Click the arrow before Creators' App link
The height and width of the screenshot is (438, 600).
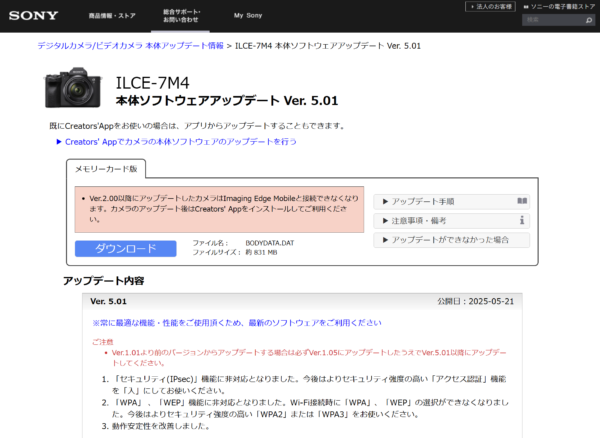coord(59,142)
